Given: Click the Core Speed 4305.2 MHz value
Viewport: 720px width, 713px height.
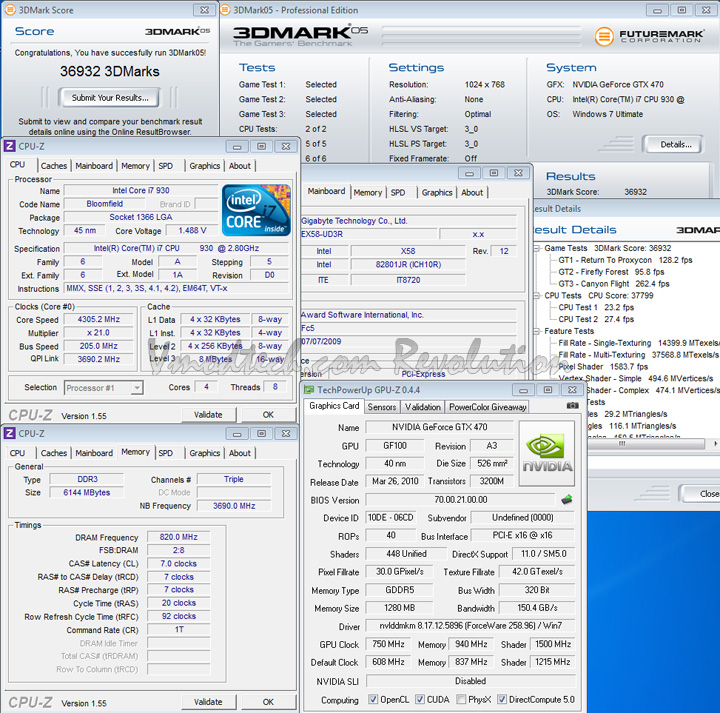Looking at the screenshot, I should click(x=99, y=319).
